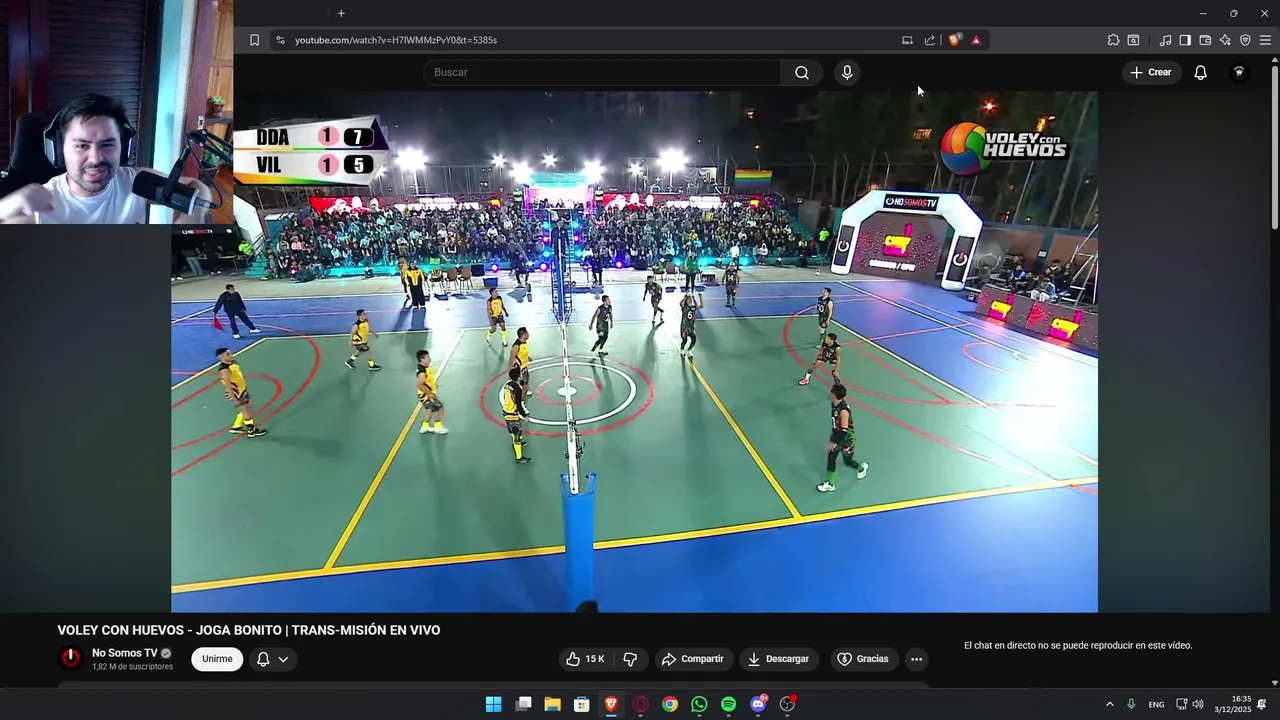Image resolution: width=1280 pixels, height=720 pixels.
Task: Click the Compartir share button
Action: click(693, 659)
